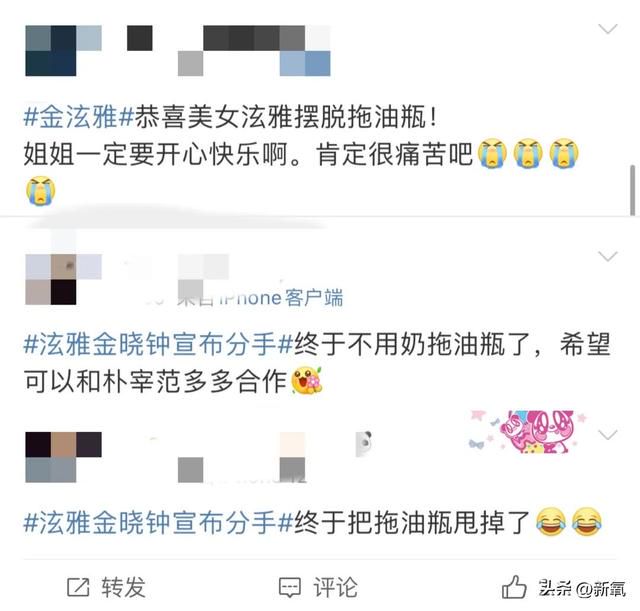Open the first post's pixelated avatar
640x611 pixels.
pyautogui.click(x=63, y=51)
